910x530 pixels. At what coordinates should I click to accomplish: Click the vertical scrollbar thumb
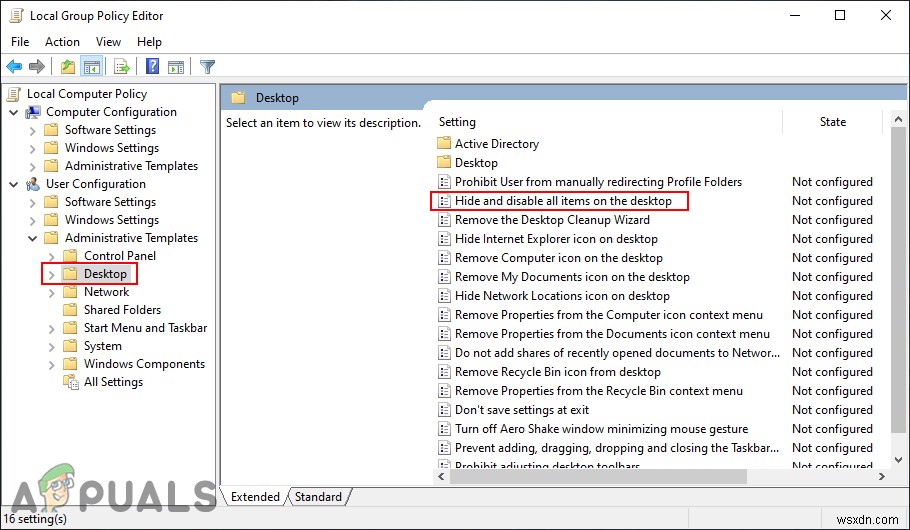tap(898, 280)
